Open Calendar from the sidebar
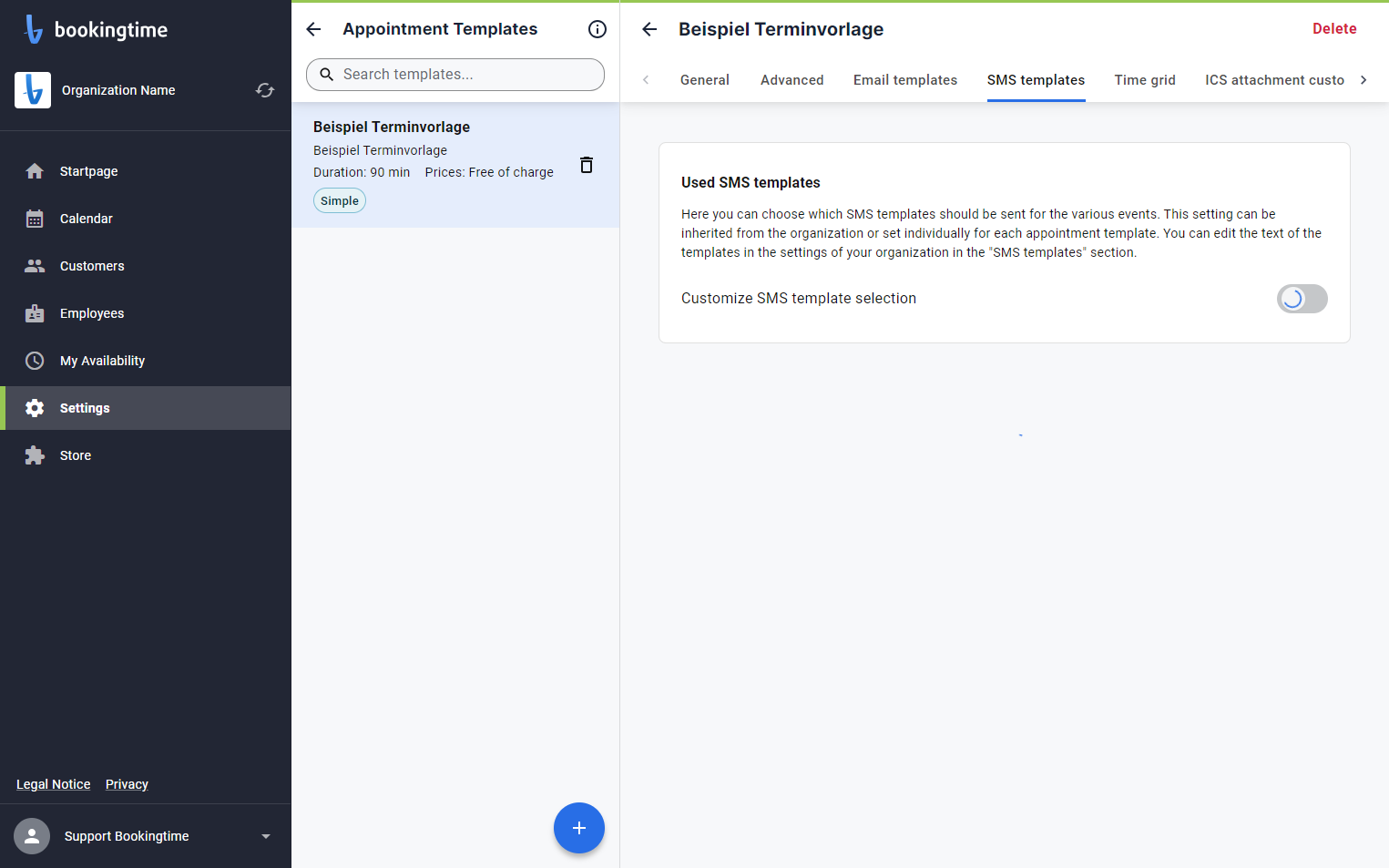 click(146, 219)
